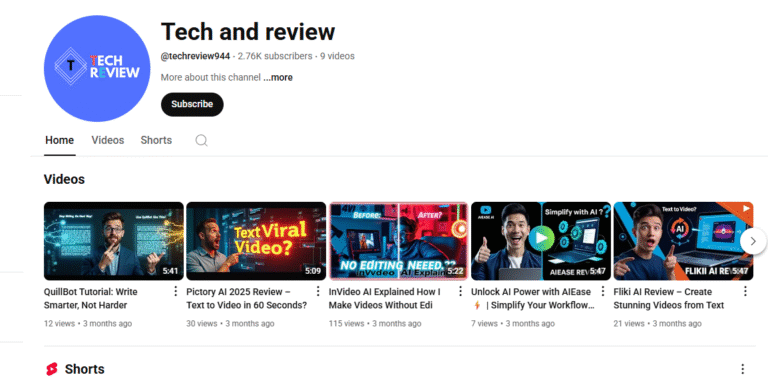Switch to the Videos tab

[108, 141]
